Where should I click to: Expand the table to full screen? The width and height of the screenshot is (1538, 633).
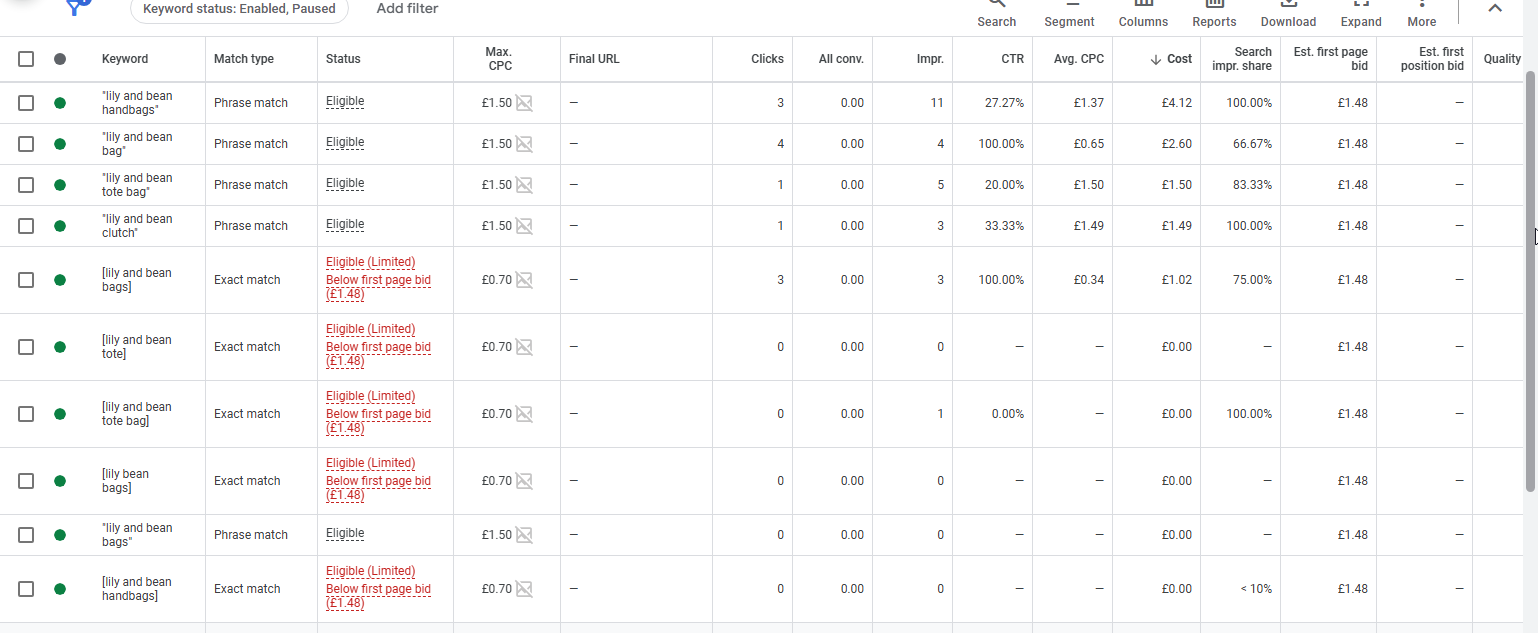pyautogui.click(x=1361, y=14)
